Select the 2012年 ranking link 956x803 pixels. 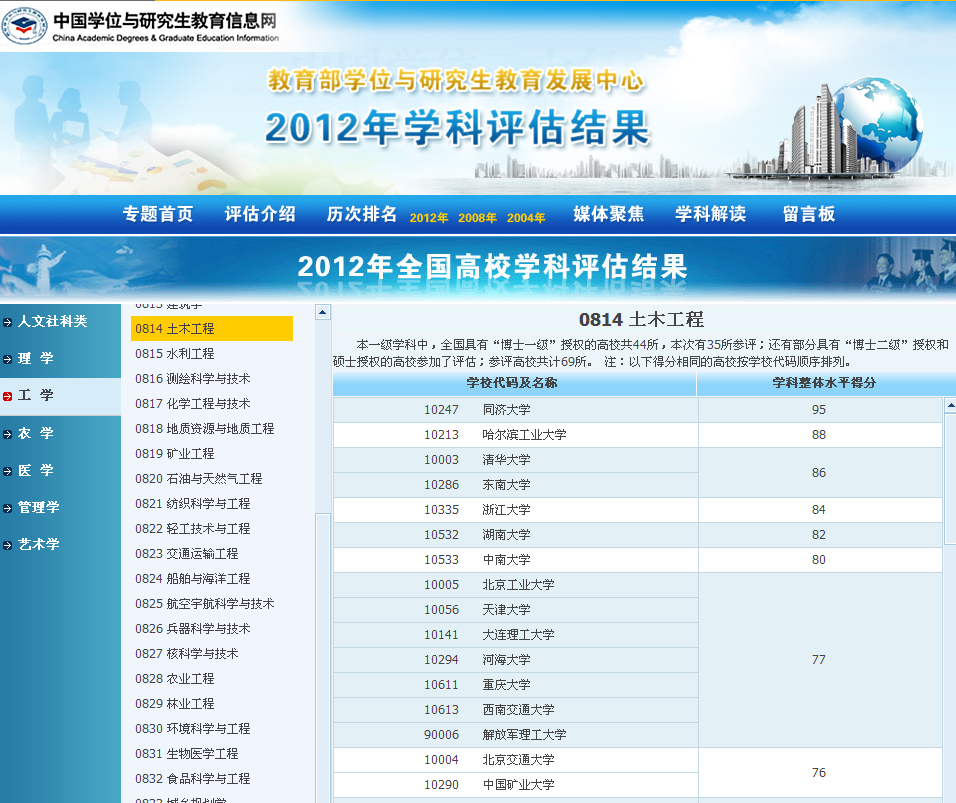[x=429, y=218]
